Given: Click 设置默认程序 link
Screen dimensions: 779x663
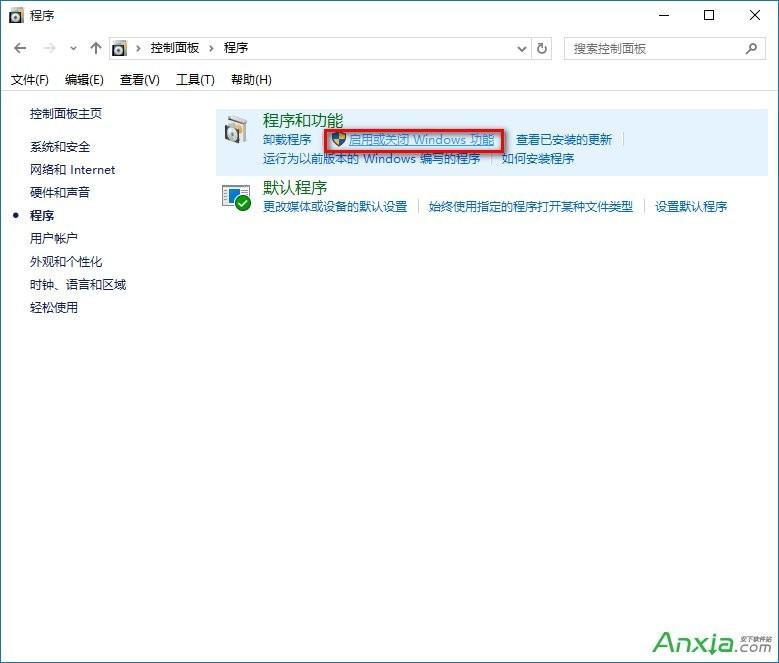Looking at the screenshot, I should tap(691, 207).
